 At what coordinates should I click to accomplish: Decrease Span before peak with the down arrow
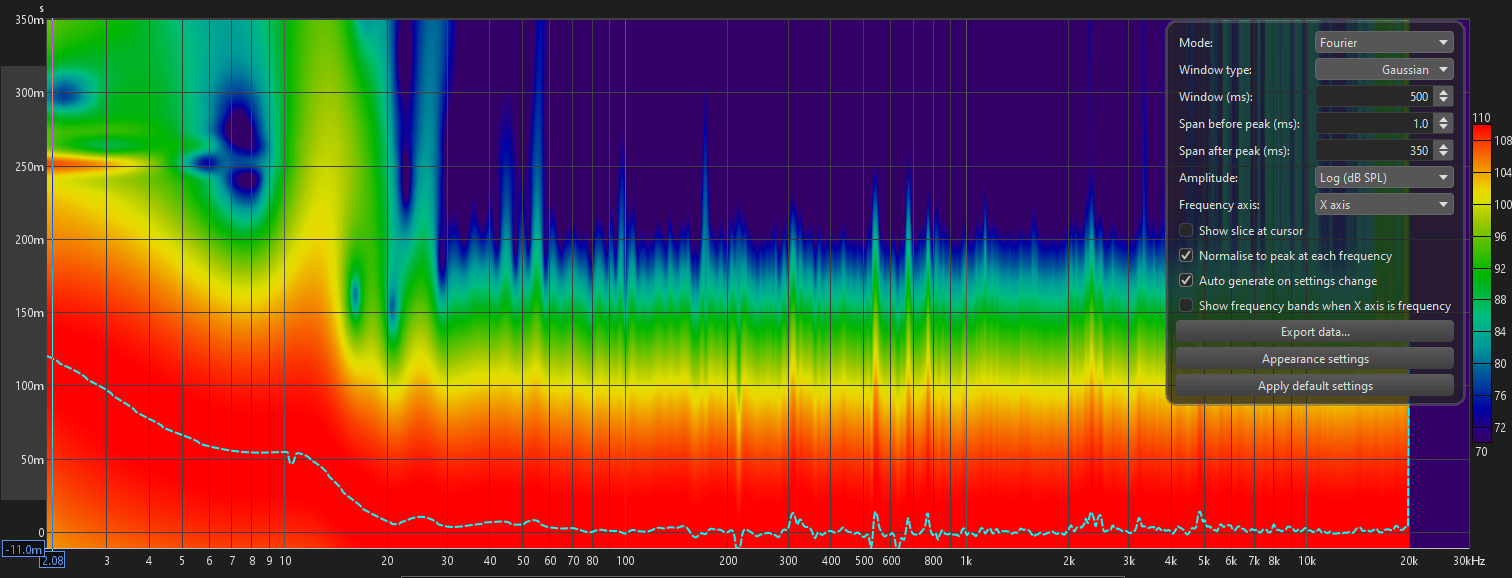[x=1443, y=129]
